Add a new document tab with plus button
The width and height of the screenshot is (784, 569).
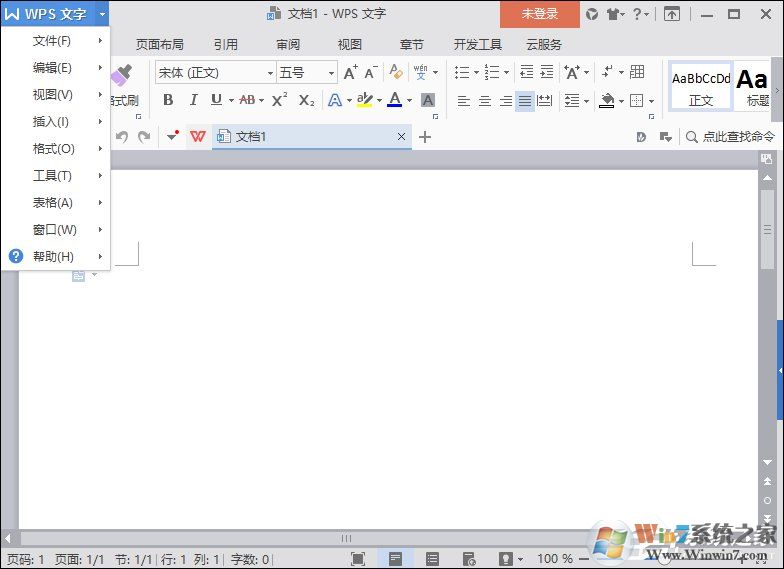coord(425,137)
